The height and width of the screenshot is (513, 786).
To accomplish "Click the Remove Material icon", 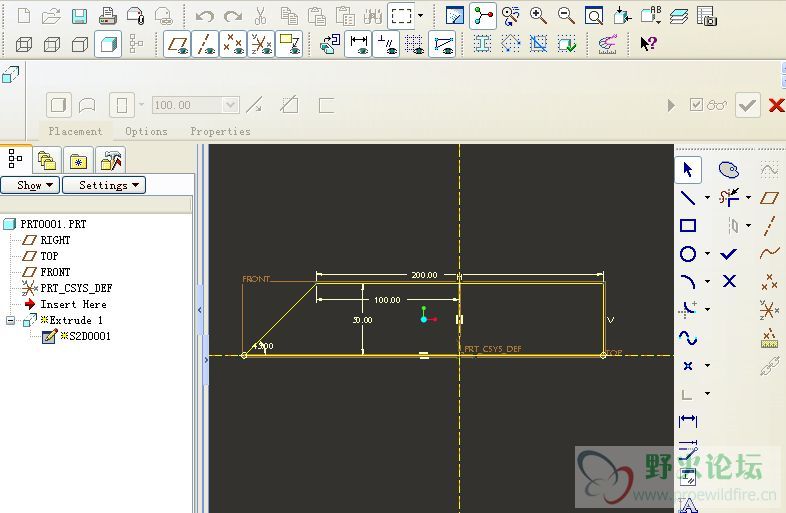I will [x=290, y=105].
